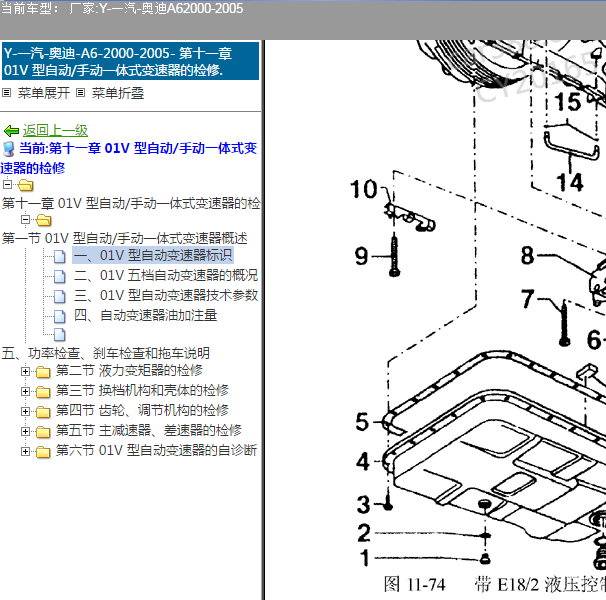606x600 pixels.
Task: Click the 返回上一级 link
Action: (55, 131)
